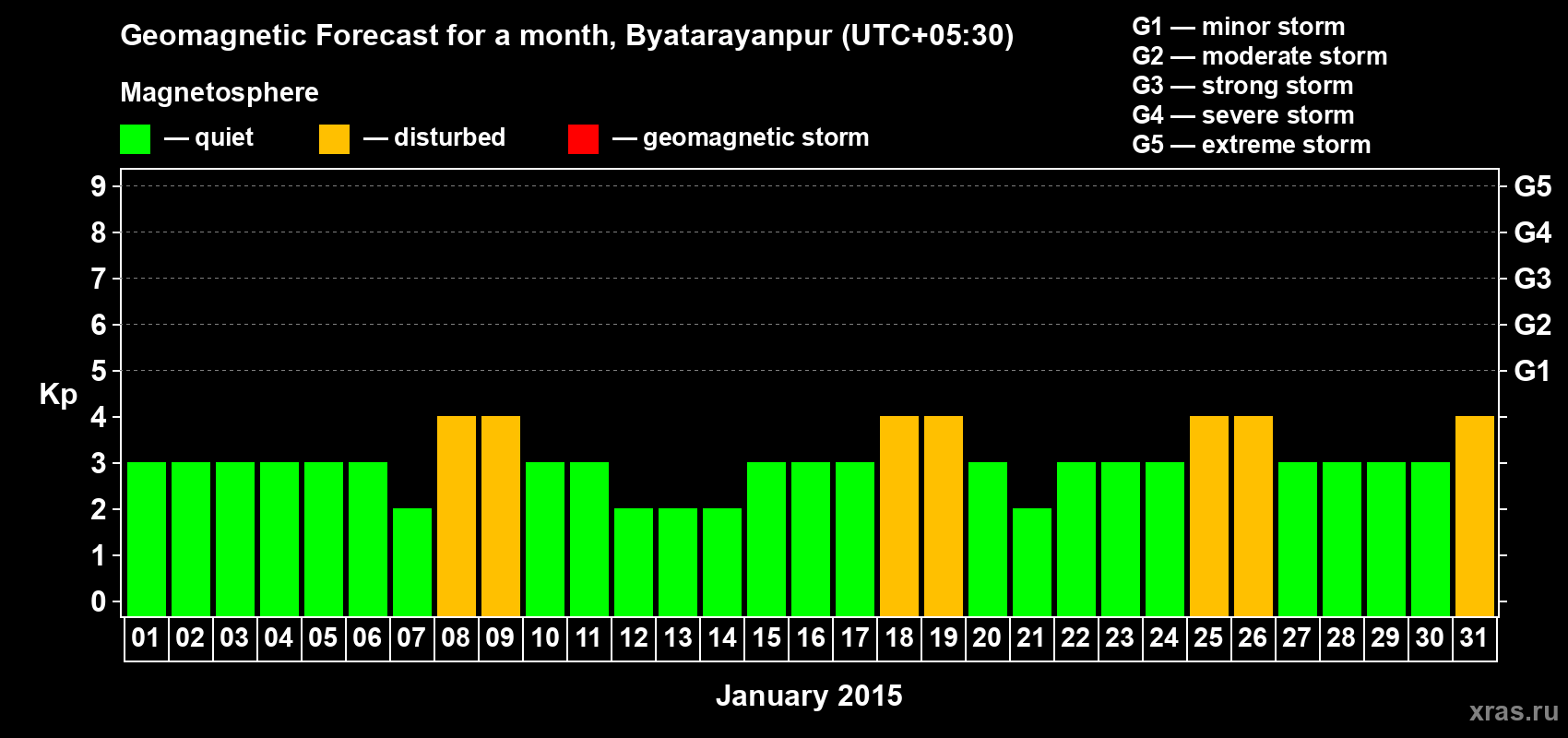The height and width of the screenshot is (738, 1568).
Task: Click date label 27 below the chart
Action: (1297, 637)
